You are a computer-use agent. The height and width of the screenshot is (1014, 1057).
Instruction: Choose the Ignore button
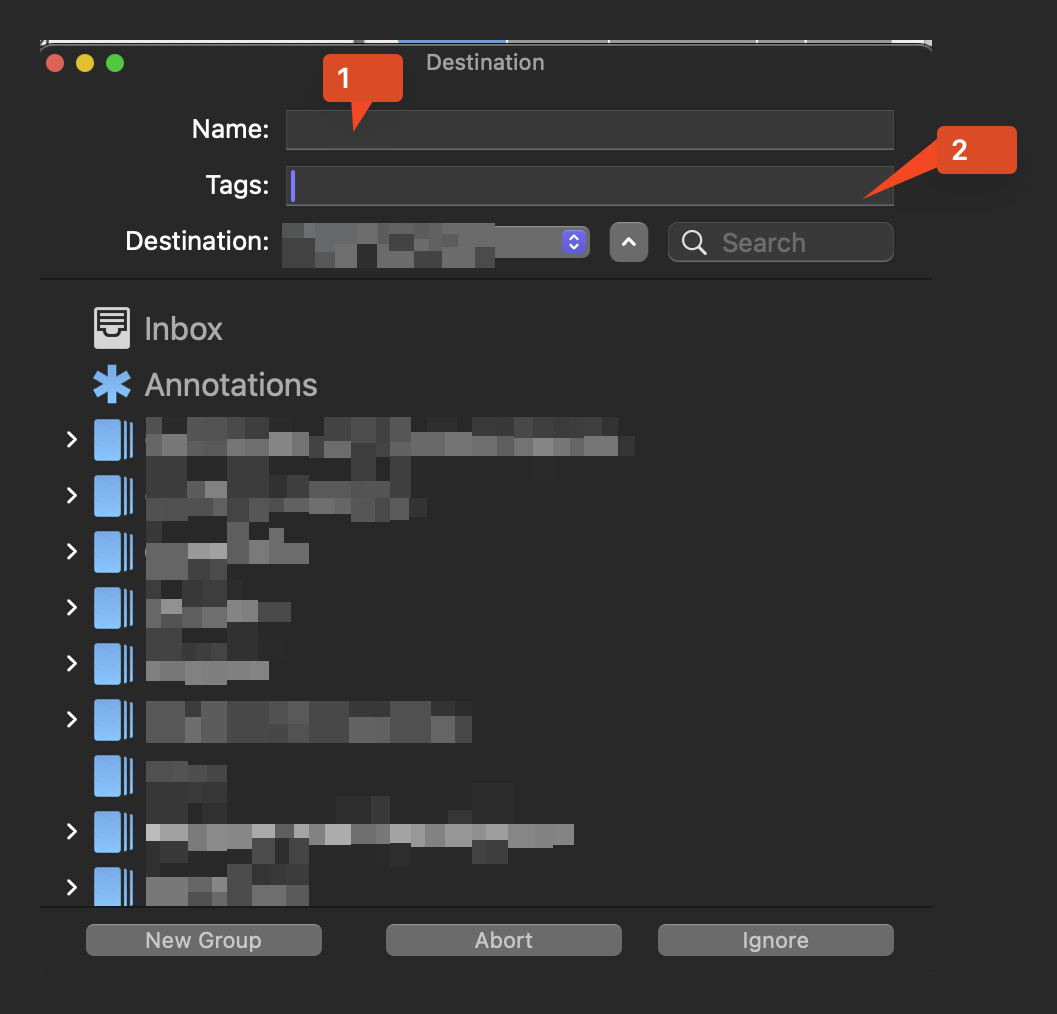[775, 940]
